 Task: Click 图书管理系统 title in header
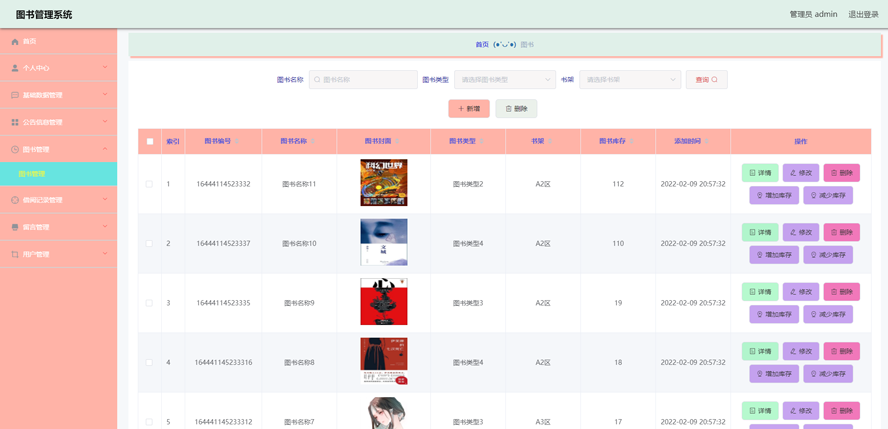[x=44, y=15]
